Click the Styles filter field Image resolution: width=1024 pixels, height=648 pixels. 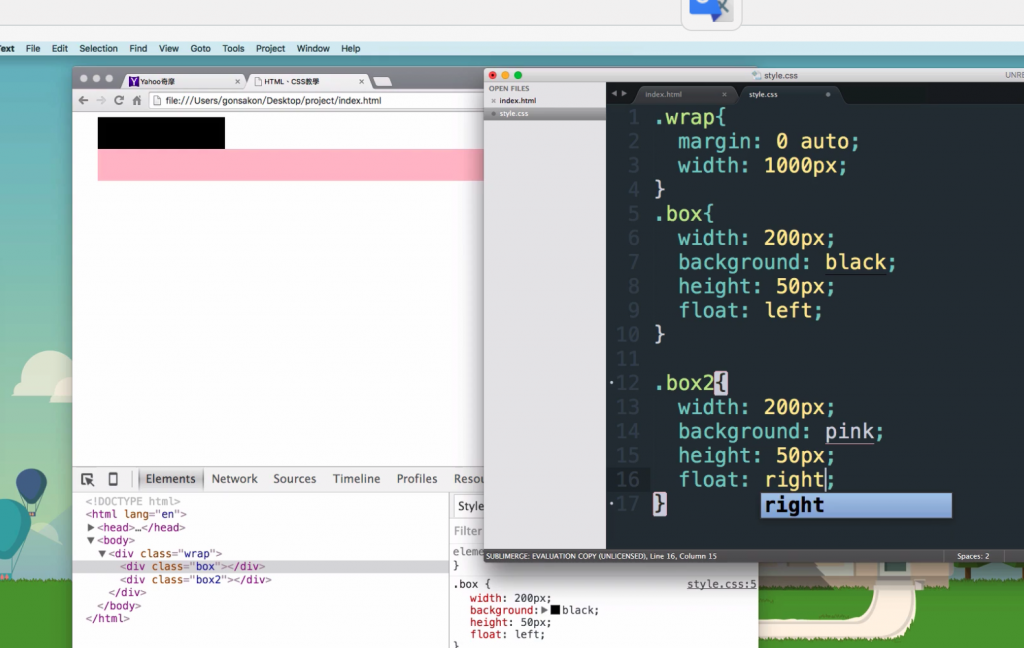468,531
